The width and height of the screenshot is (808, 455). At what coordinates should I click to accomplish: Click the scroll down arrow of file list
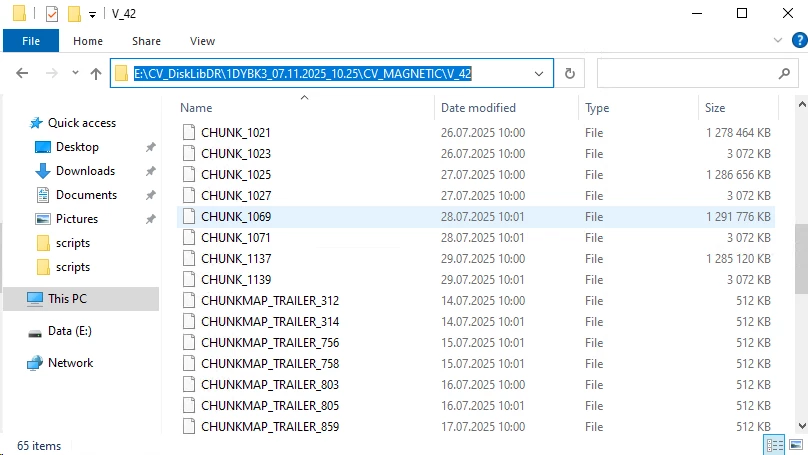click(802, 426)
